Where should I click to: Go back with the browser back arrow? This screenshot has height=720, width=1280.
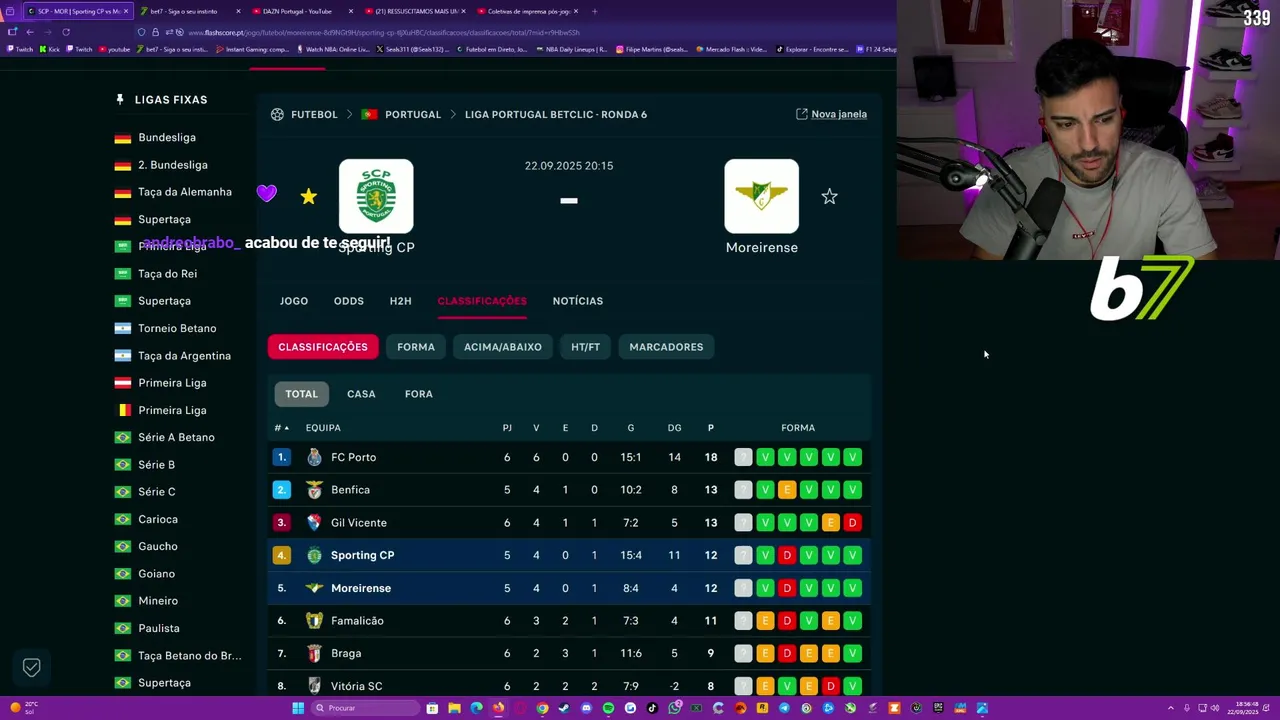[x=30, y=32]
